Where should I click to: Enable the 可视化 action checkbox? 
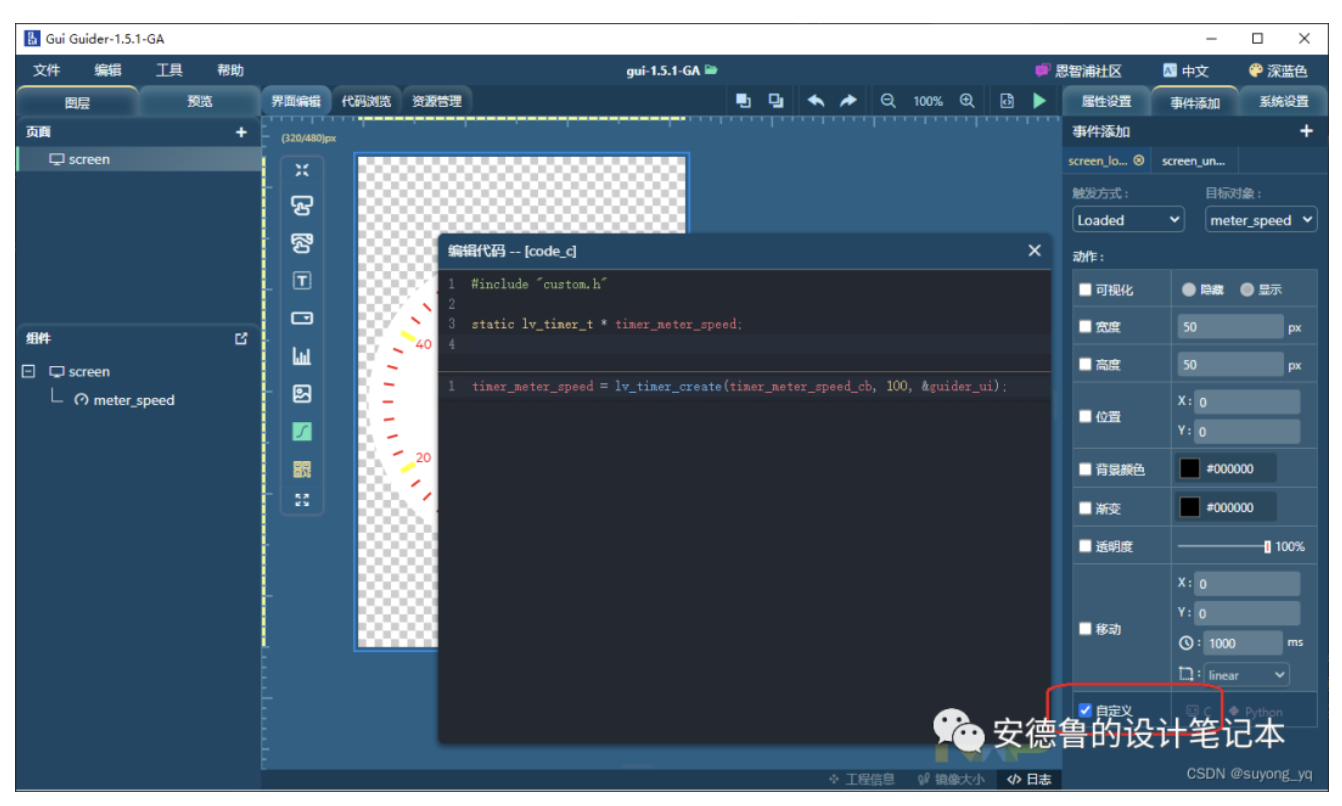(x=1085, y=290)
